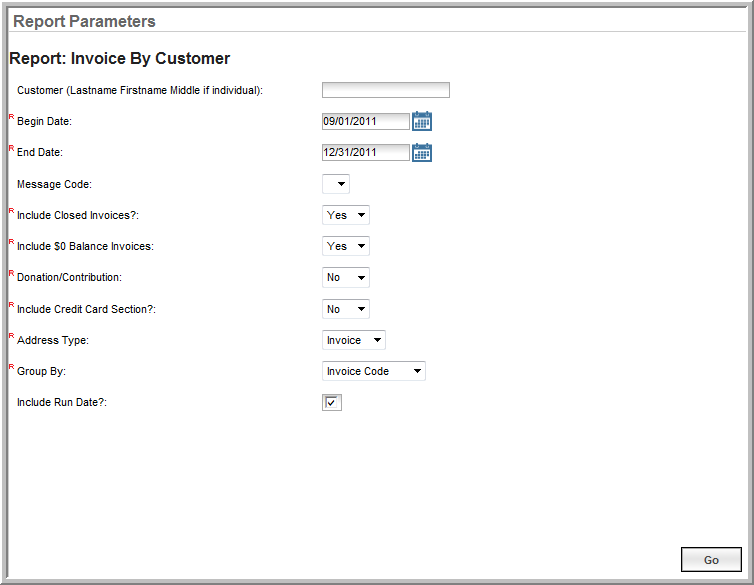Open the Group By dropdown
Viewport: 754px width, 585px height.
pos(374,371)
